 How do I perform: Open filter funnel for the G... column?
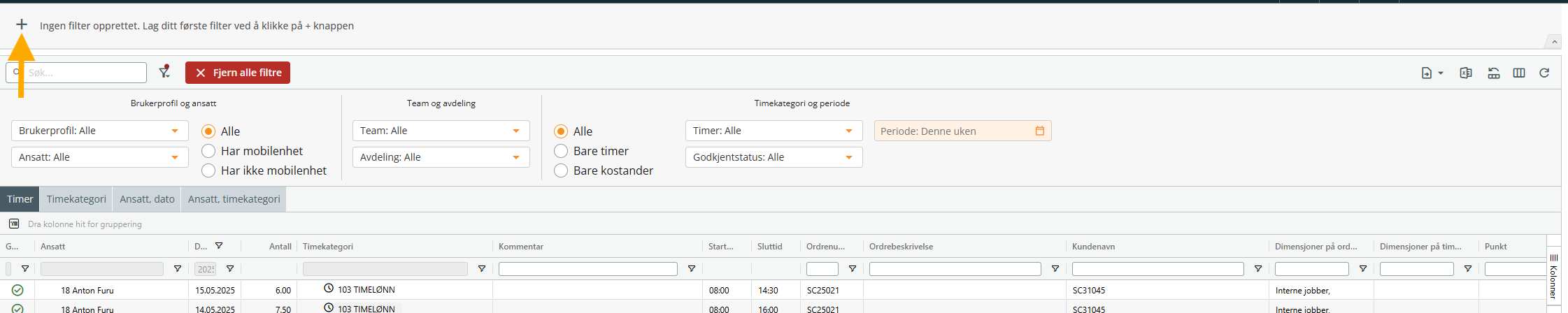coord(25,269)
